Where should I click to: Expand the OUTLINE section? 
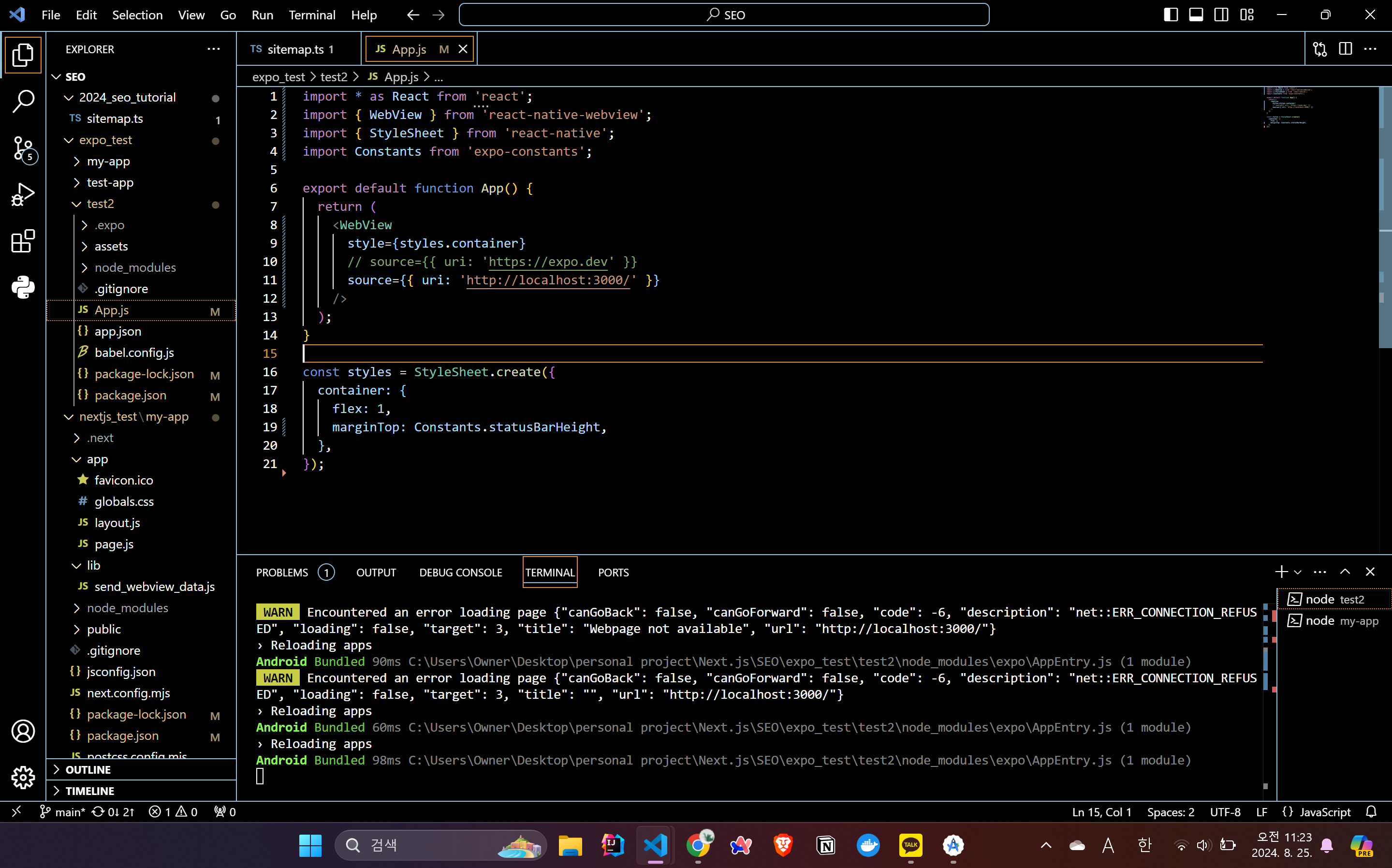[x=88, y=769]
